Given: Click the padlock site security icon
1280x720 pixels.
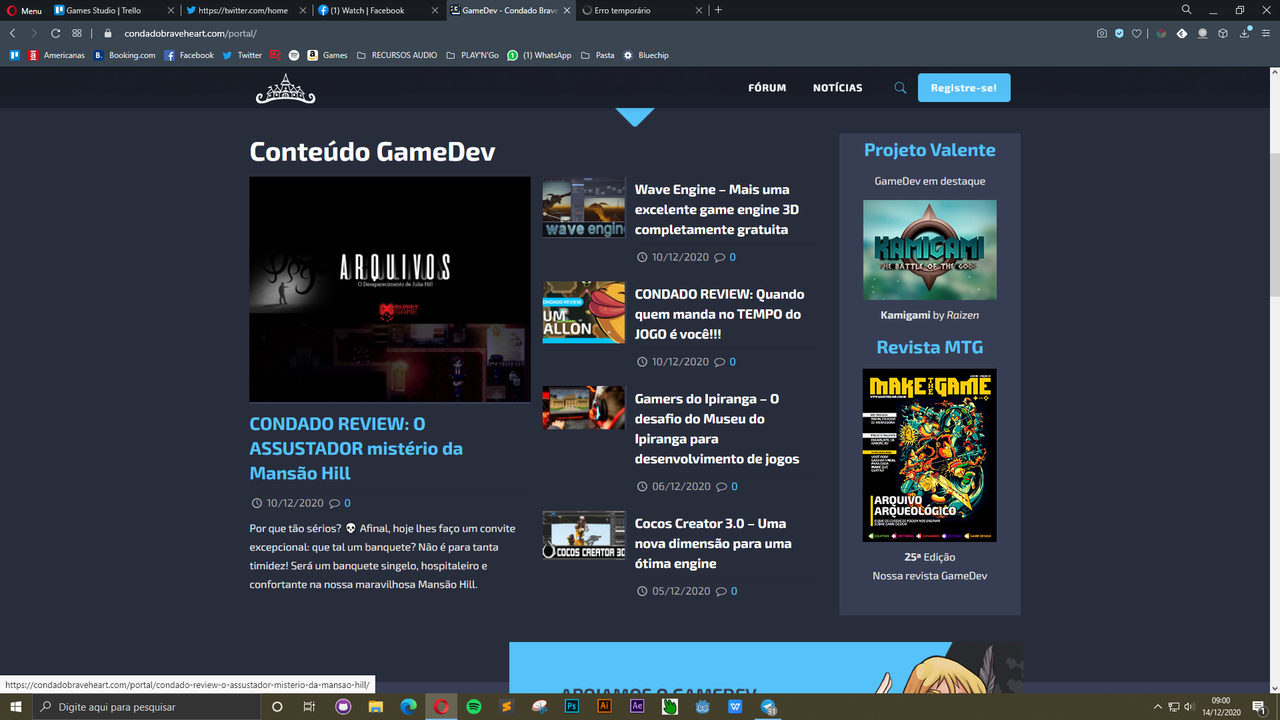Looking at the screenshot, I should pyautogui.click(x=108, y=33).
